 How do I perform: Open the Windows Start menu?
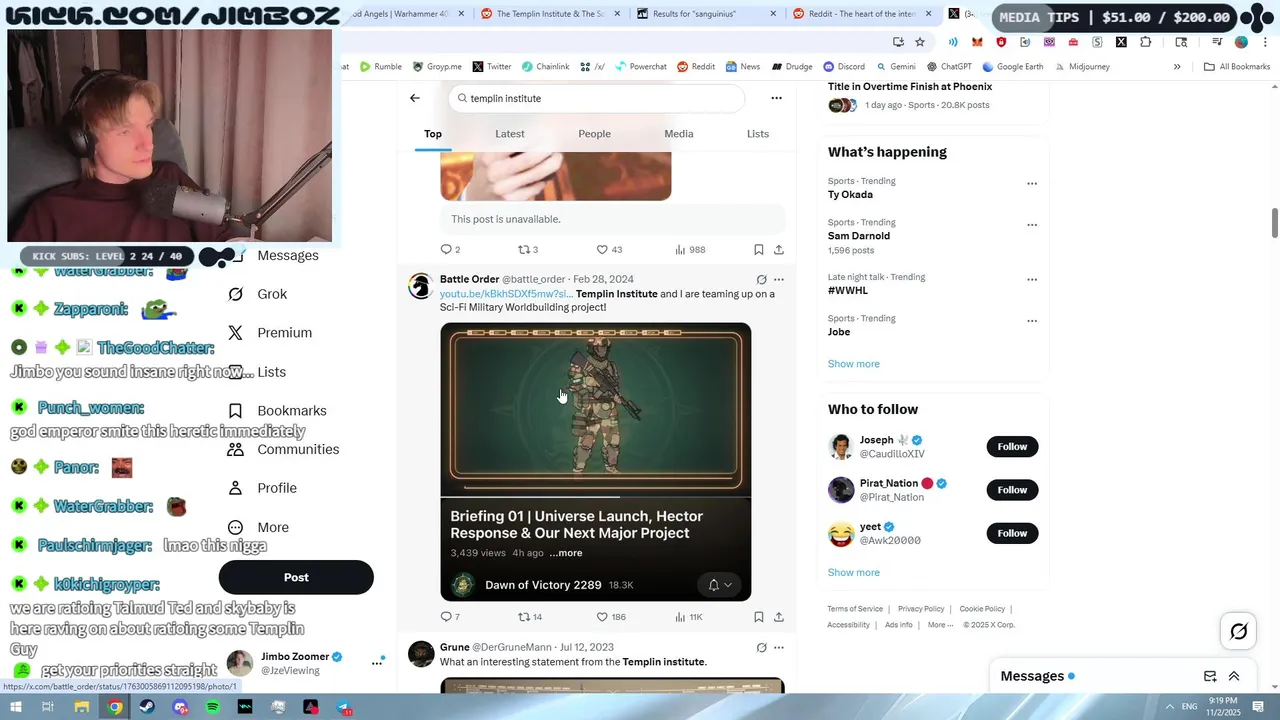tap(17, 707)
